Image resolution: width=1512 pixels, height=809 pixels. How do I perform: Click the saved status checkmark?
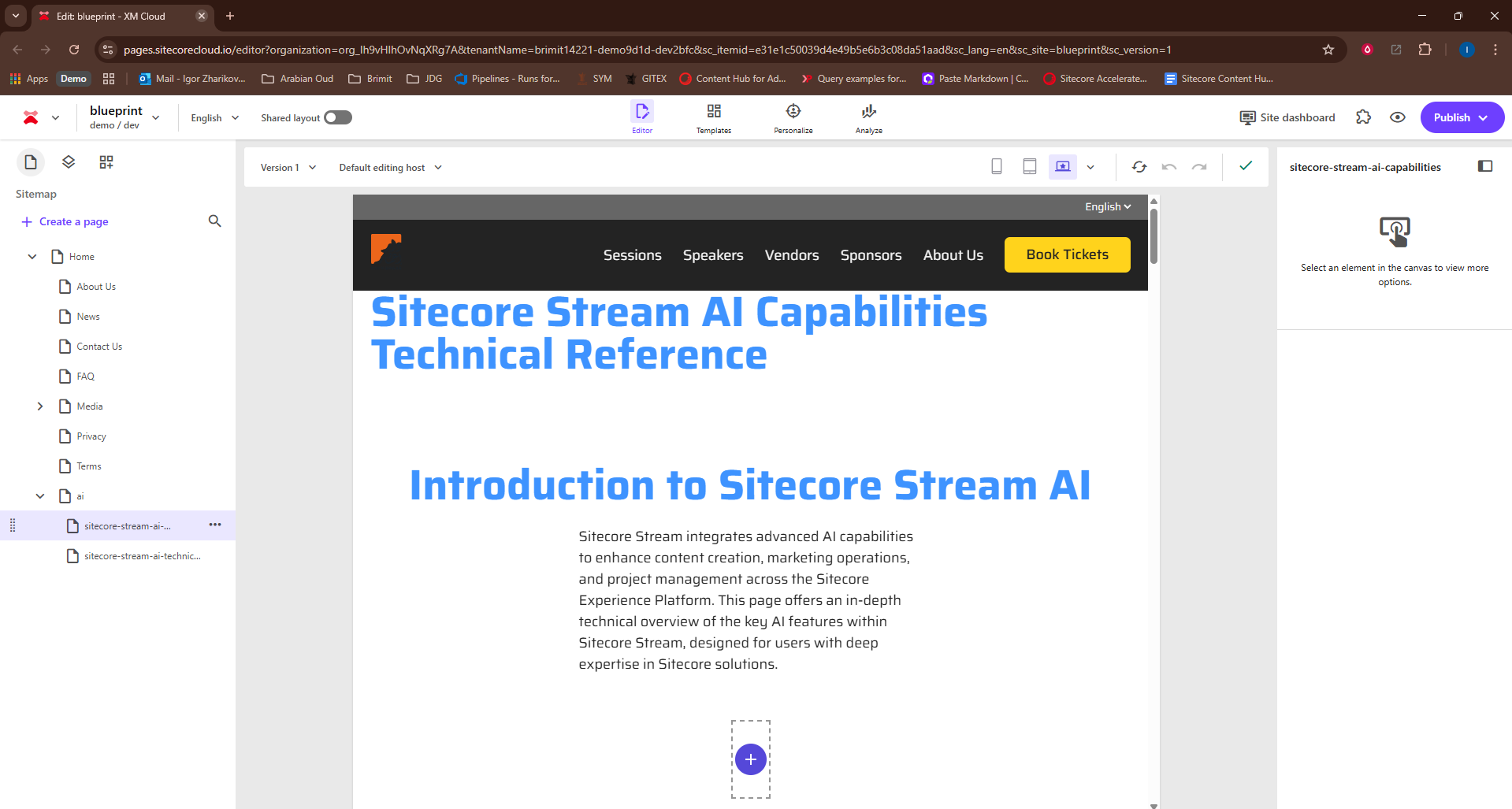(x=1246, y=166)
